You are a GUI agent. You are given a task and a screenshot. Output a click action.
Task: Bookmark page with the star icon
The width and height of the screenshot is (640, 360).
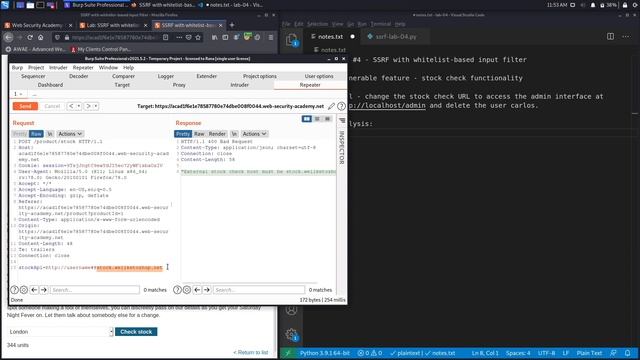click(x=198, y=37)
